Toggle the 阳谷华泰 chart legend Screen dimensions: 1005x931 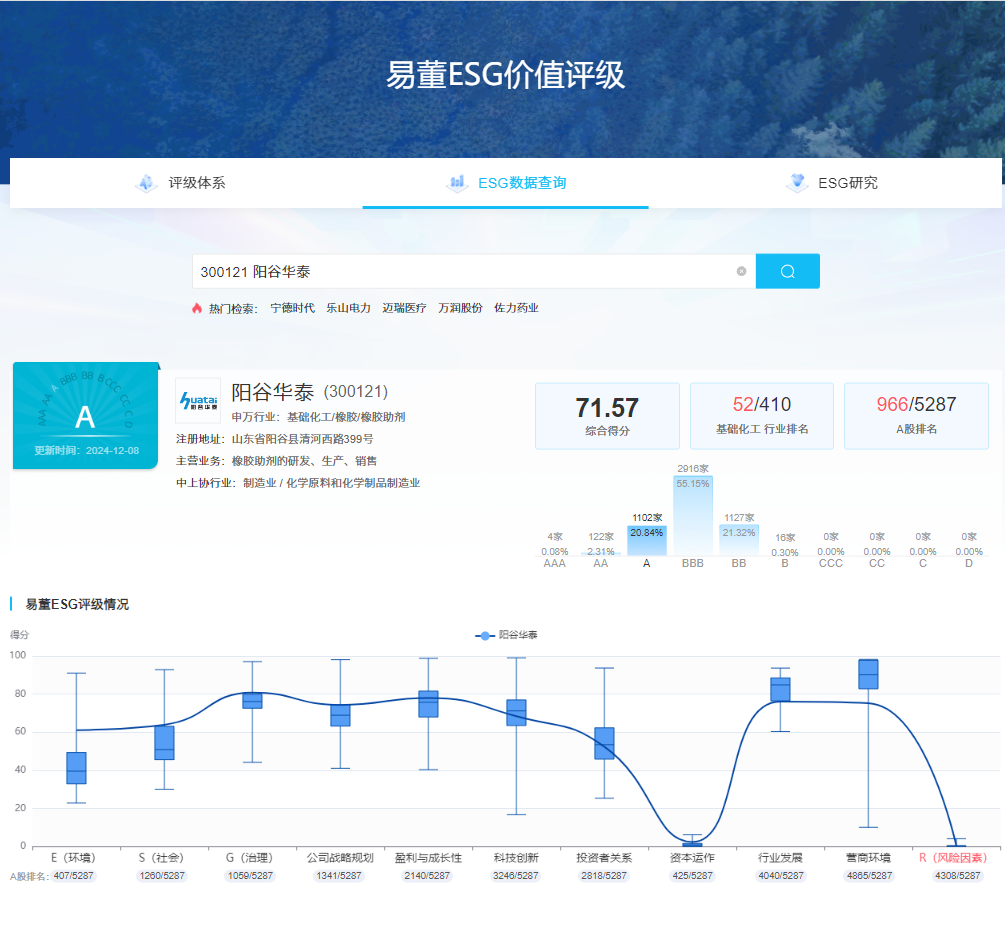506,635
